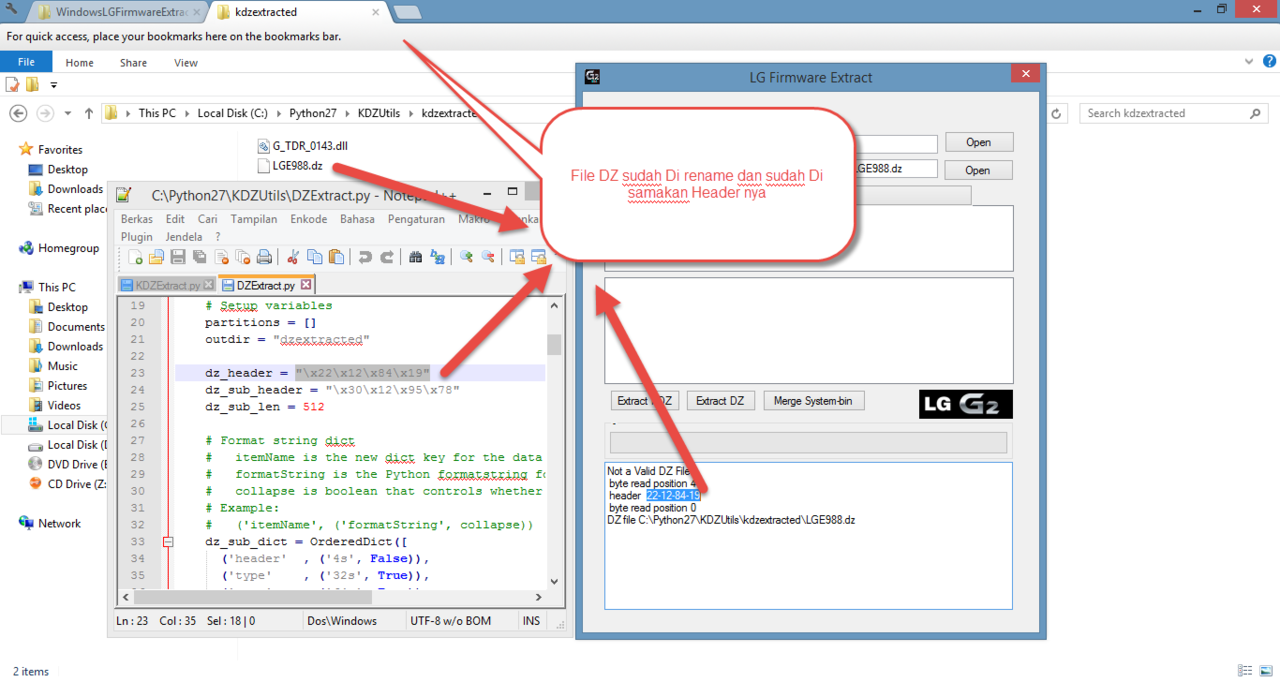Click the Paste clipboard icon in Notepad++
Screen dimensions: 1280x682
(x=336, y=258)
